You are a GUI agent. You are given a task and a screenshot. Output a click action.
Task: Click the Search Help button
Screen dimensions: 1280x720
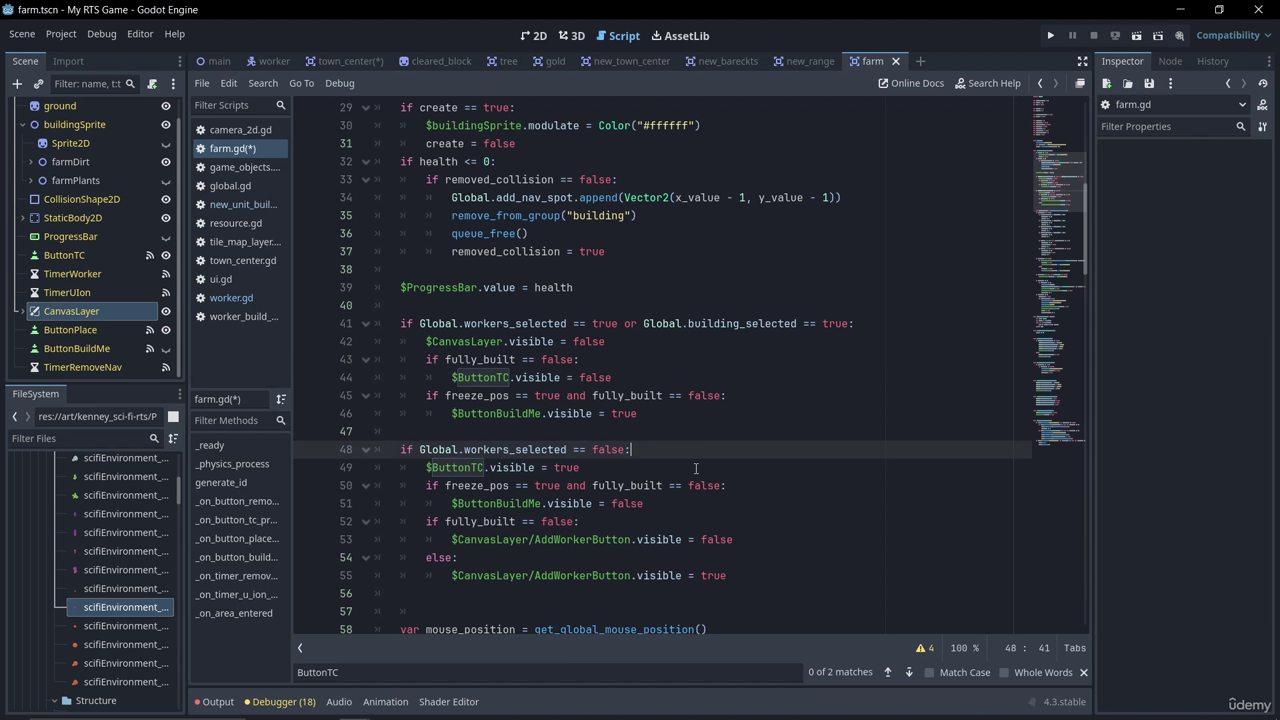click(988, 84)
